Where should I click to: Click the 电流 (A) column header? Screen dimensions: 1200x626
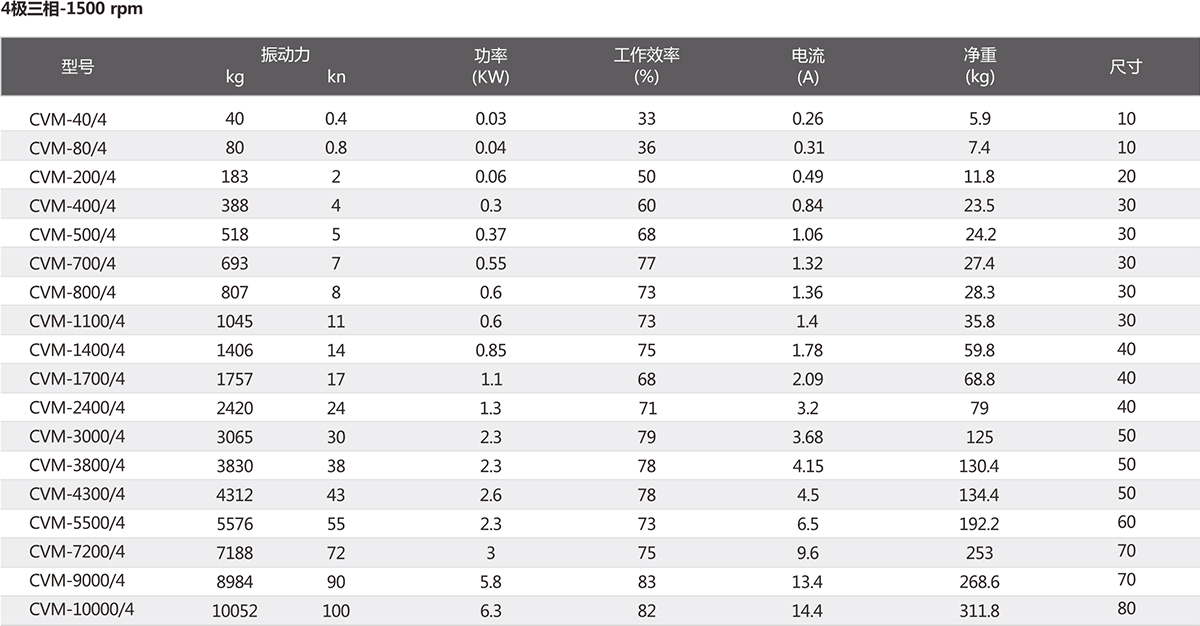tap(808, 66)
